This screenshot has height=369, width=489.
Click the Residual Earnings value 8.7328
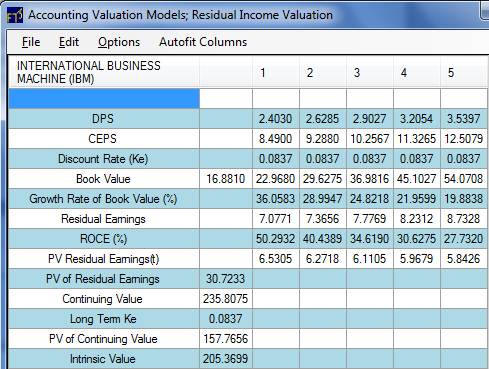click(464, 219)
